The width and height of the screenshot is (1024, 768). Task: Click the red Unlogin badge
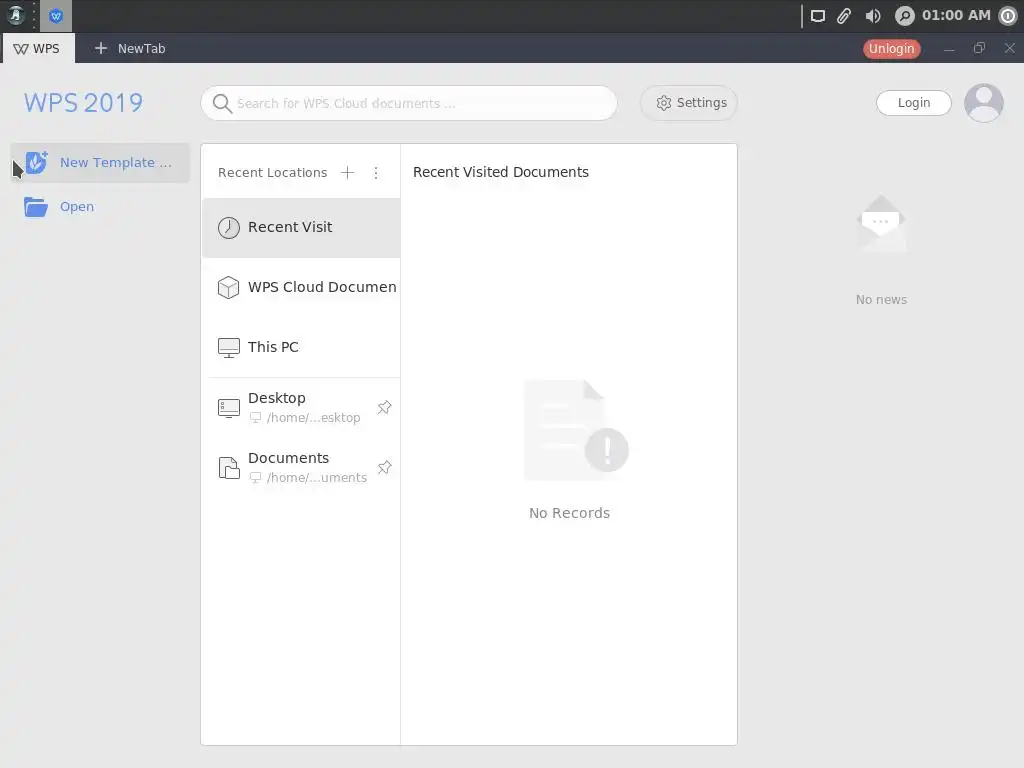point(891,49)
